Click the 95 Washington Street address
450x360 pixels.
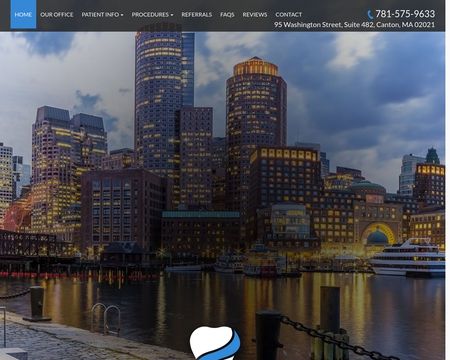(x=354, y=25)
